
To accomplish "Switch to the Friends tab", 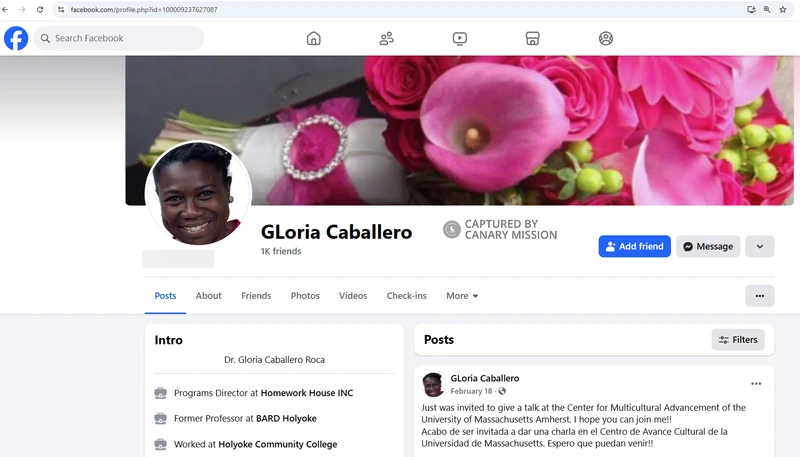I will [x=256, y=296].
